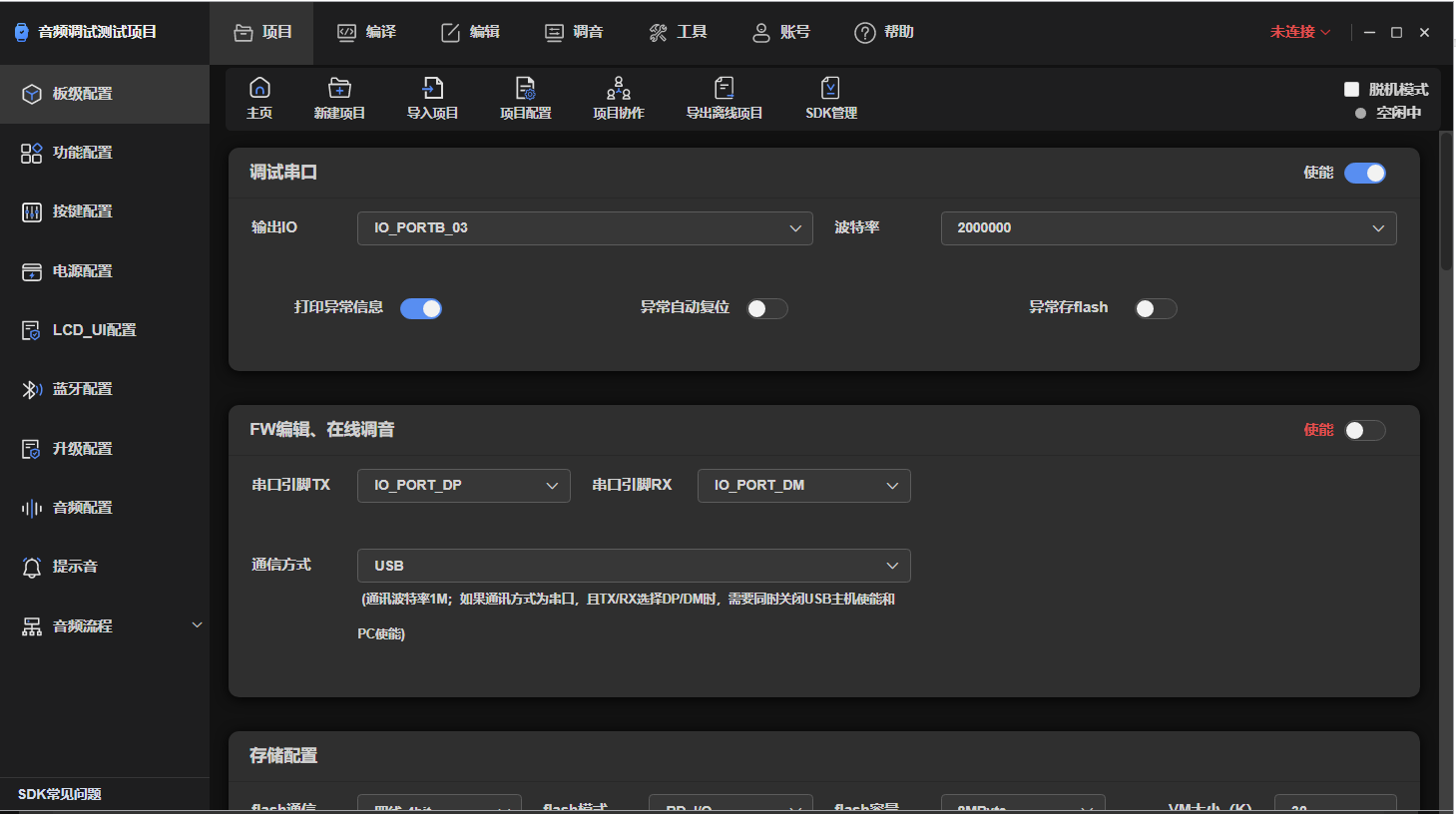Click the 音频调试测试项目 project title
Viewport: 1456px width, 814px height.
tap(97, 32)
